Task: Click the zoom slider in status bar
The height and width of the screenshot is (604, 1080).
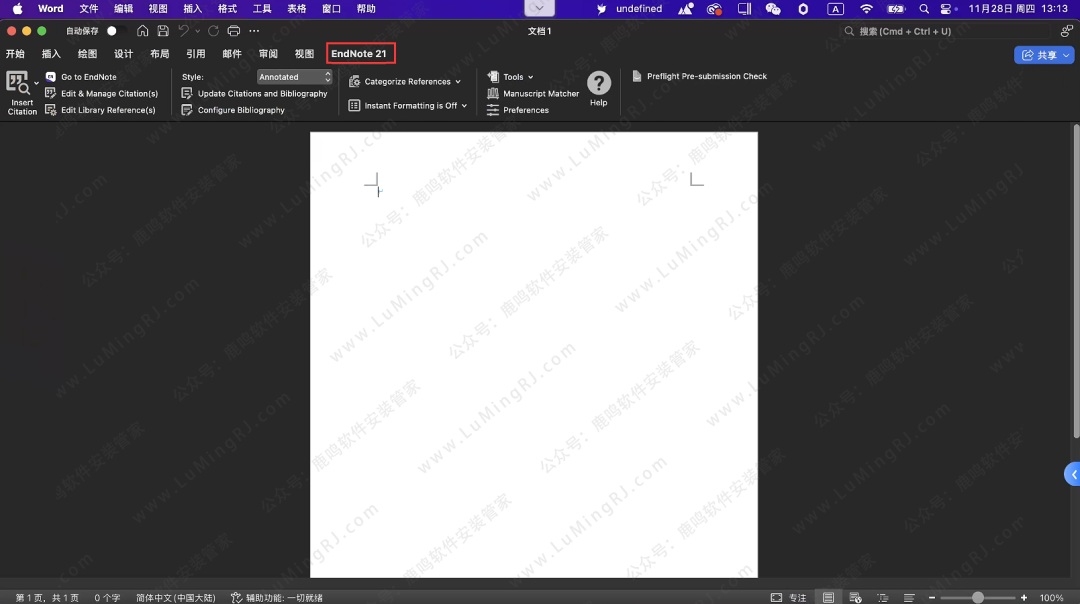Action: [x=977, y=597]
